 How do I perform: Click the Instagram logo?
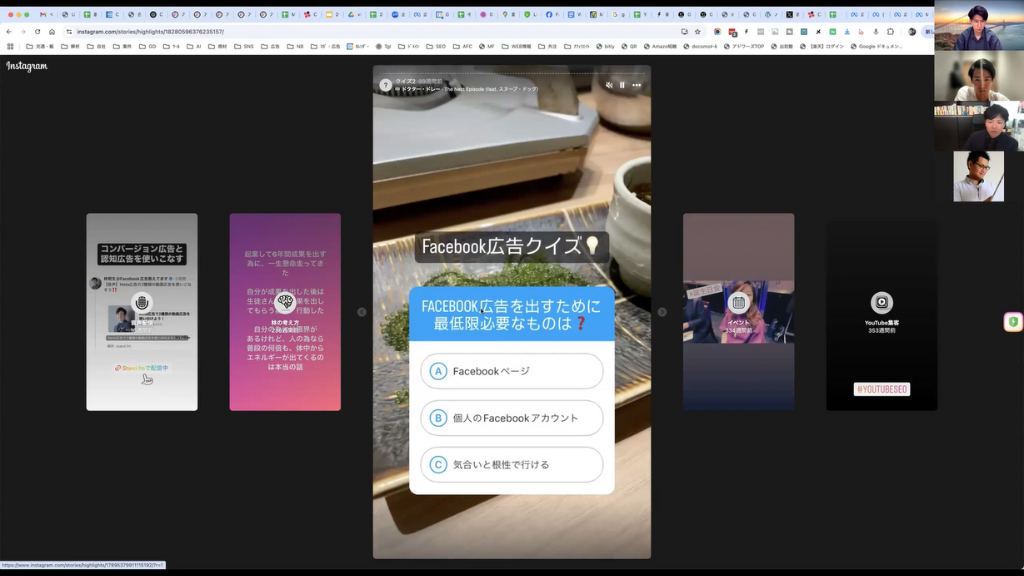[x=27, y=66]
